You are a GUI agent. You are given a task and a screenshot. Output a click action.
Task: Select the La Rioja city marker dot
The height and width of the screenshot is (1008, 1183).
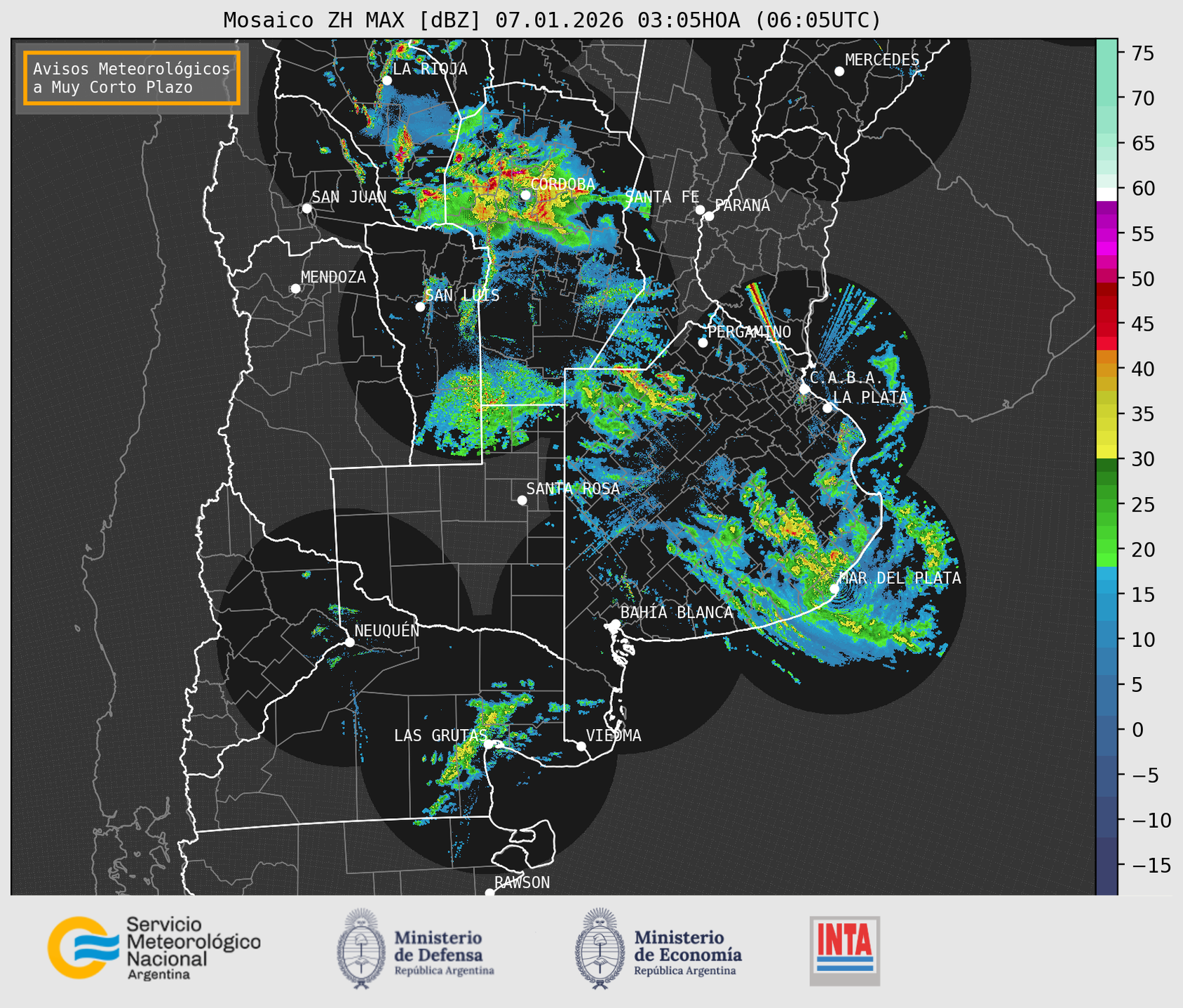386,81
